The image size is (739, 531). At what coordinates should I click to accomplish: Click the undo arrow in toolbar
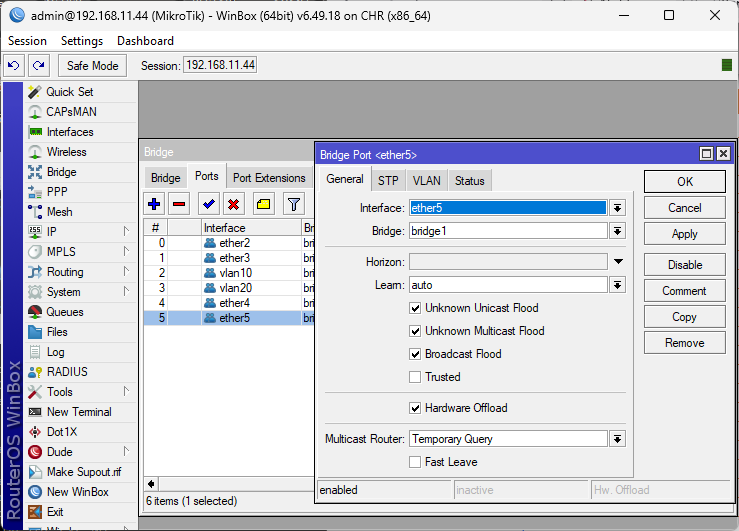tap(14, 65)
